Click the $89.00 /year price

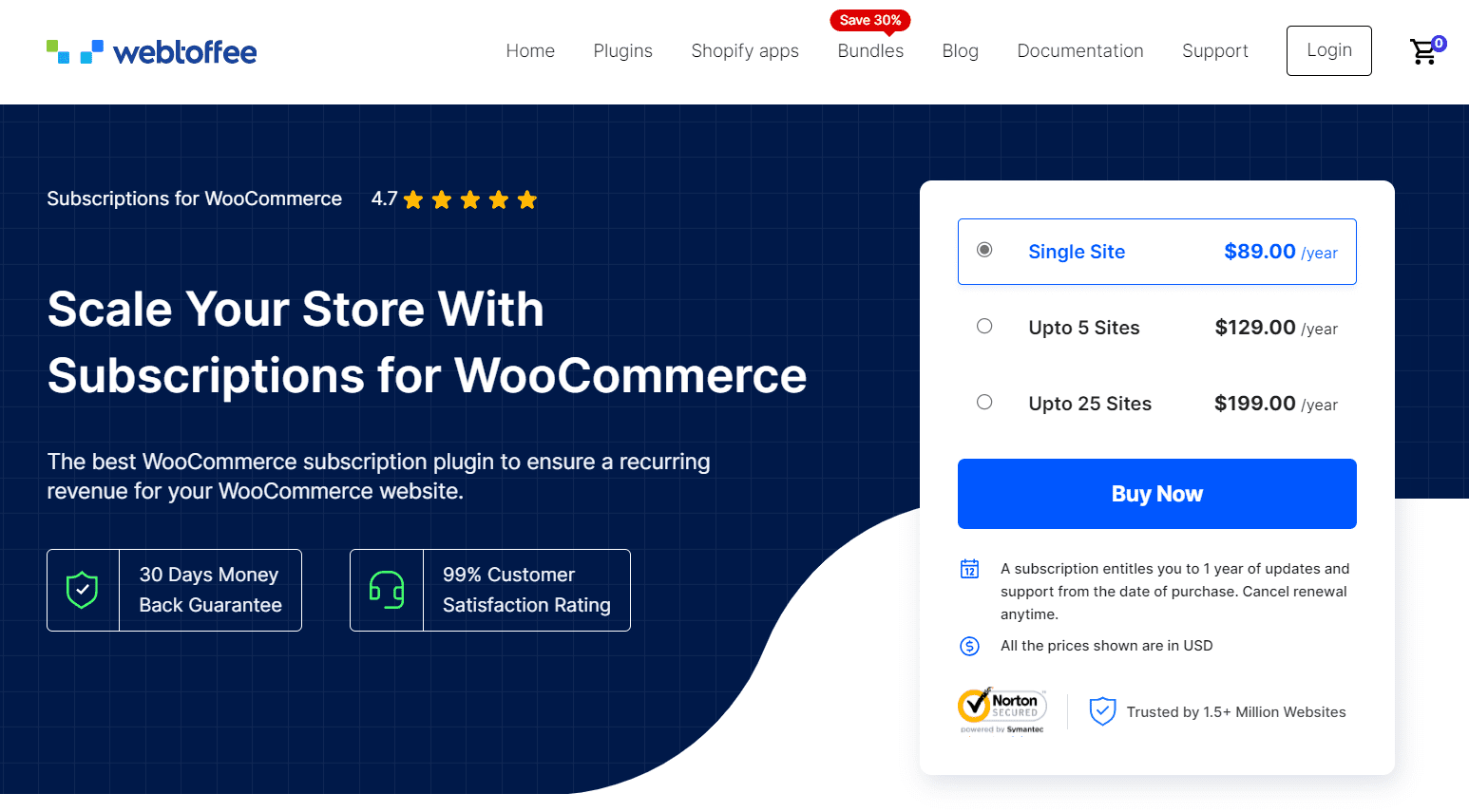click(x=1281, y=252)
